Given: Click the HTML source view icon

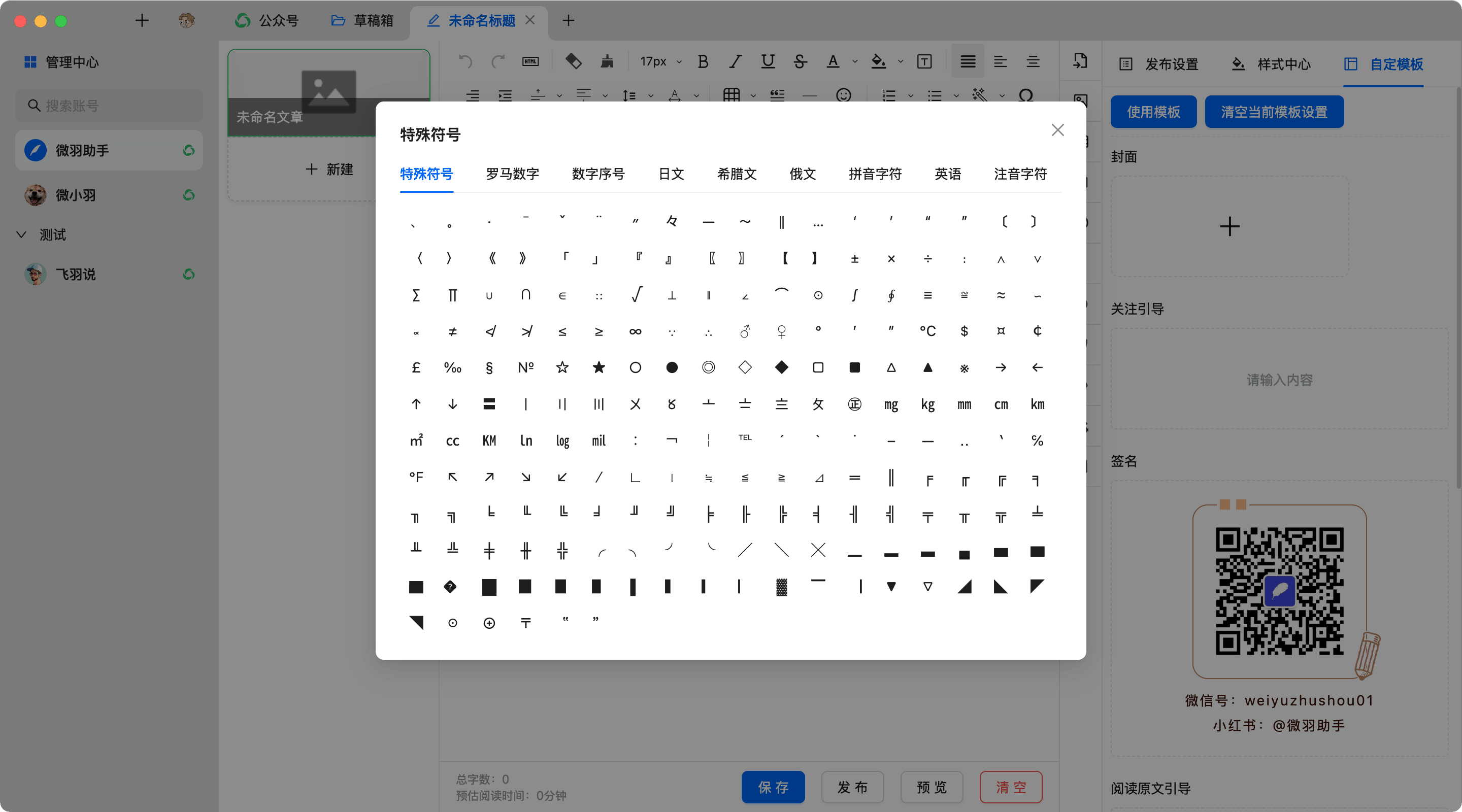Looking at the screenshot, I should click(x=530, y=61).
